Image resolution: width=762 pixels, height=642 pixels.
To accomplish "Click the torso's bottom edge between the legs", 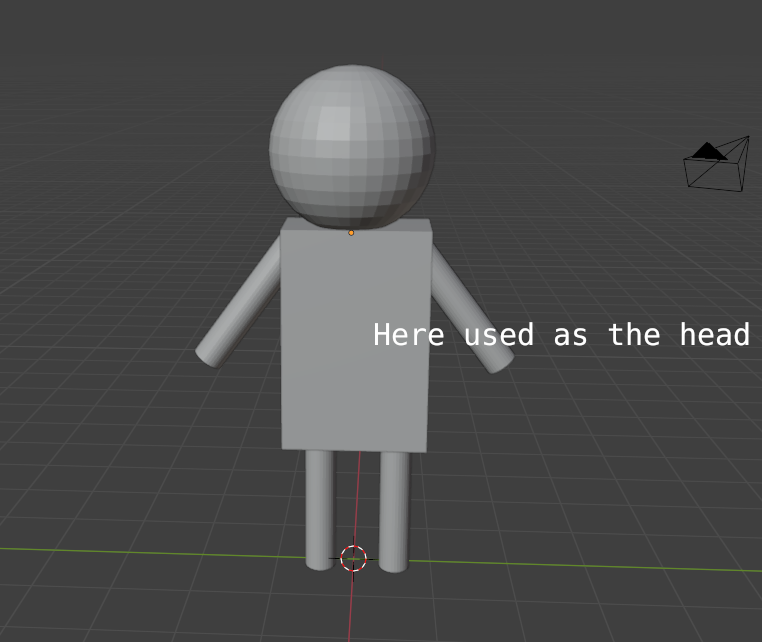I will click(x=356, y=450).
